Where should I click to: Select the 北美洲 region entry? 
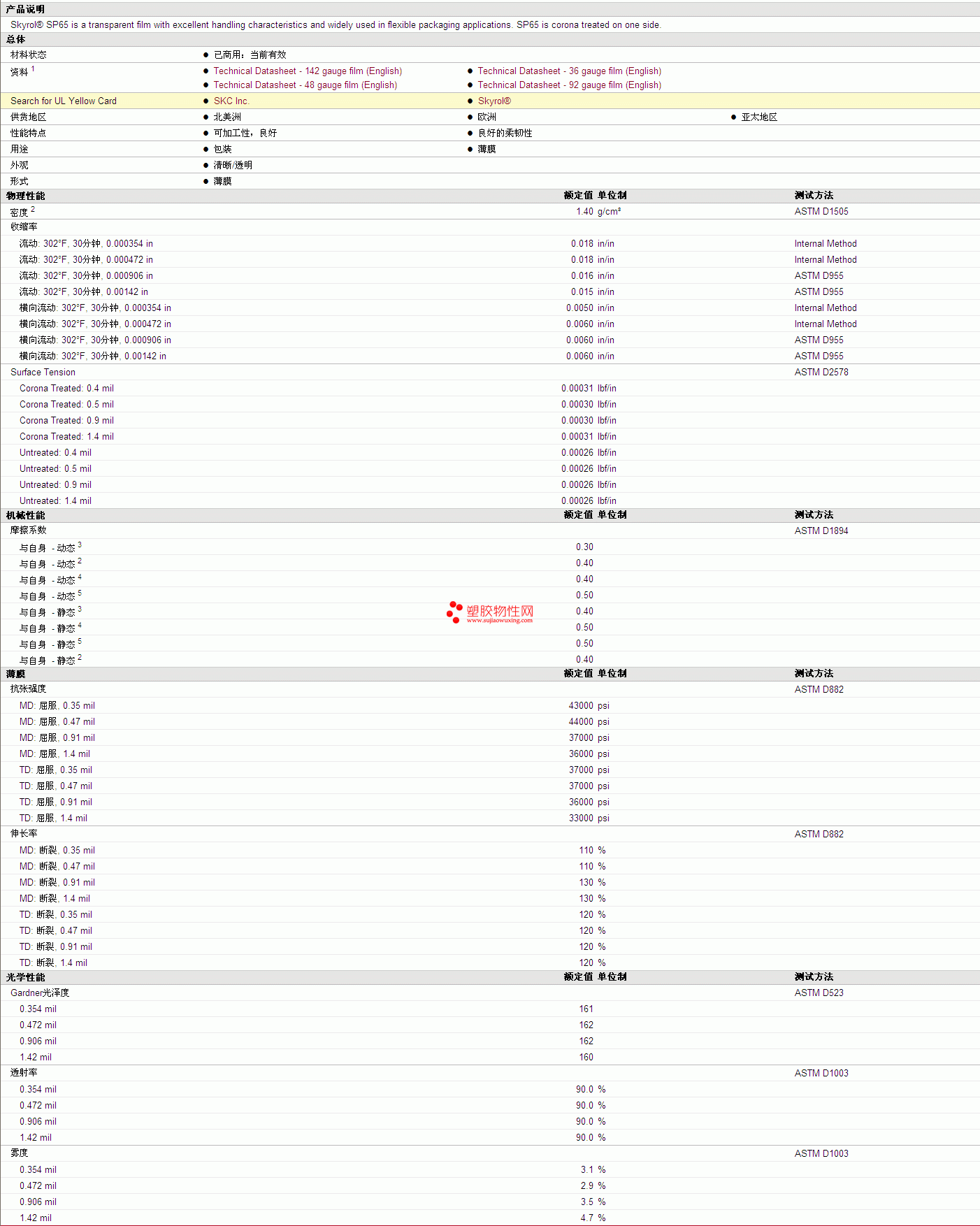pyautogui.click(x=227, y=117)
